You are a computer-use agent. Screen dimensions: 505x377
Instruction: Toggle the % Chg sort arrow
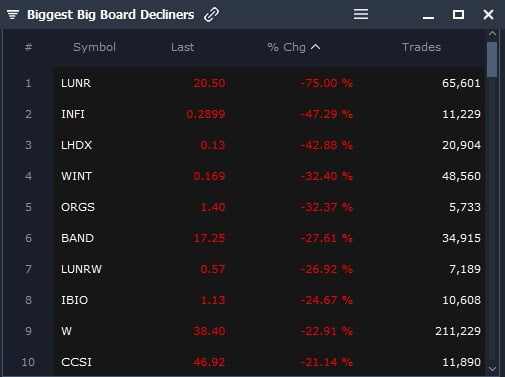coord(315,47)
